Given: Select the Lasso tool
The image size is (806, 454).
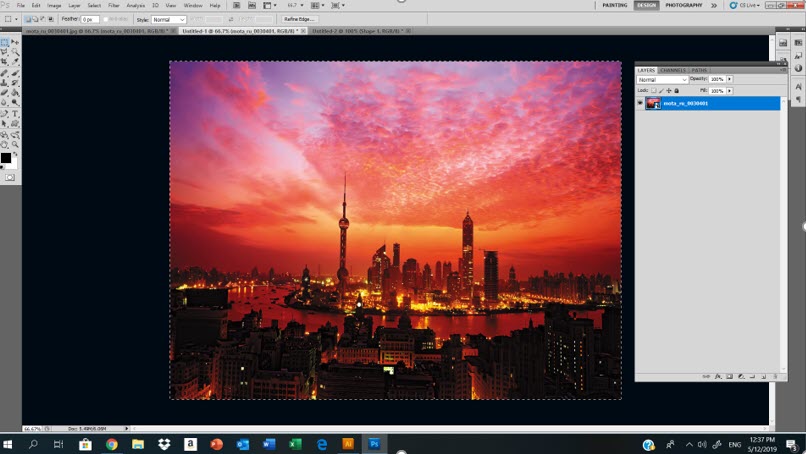Looking at the screenshot, I should [x=5, y=52].
